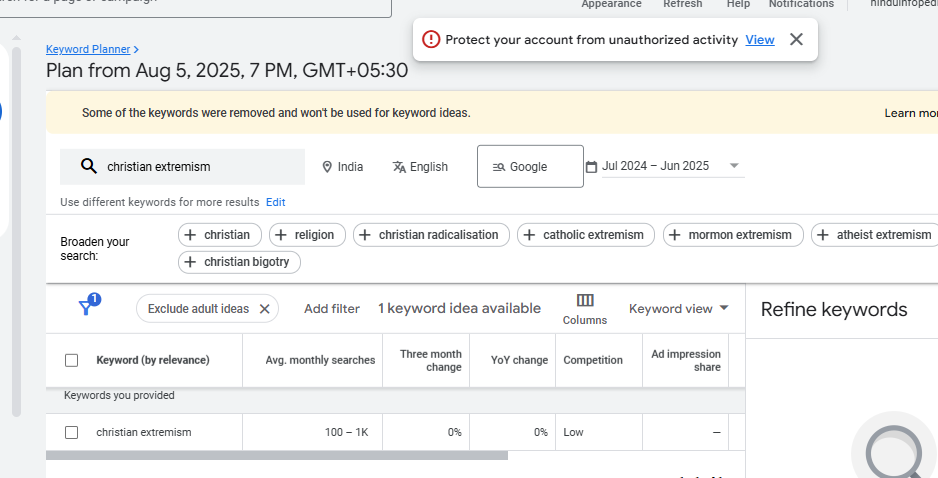Sort by Keyword (by relevance) column header
The height and width of the screenshot is (478, 938).
click(153, 360)
